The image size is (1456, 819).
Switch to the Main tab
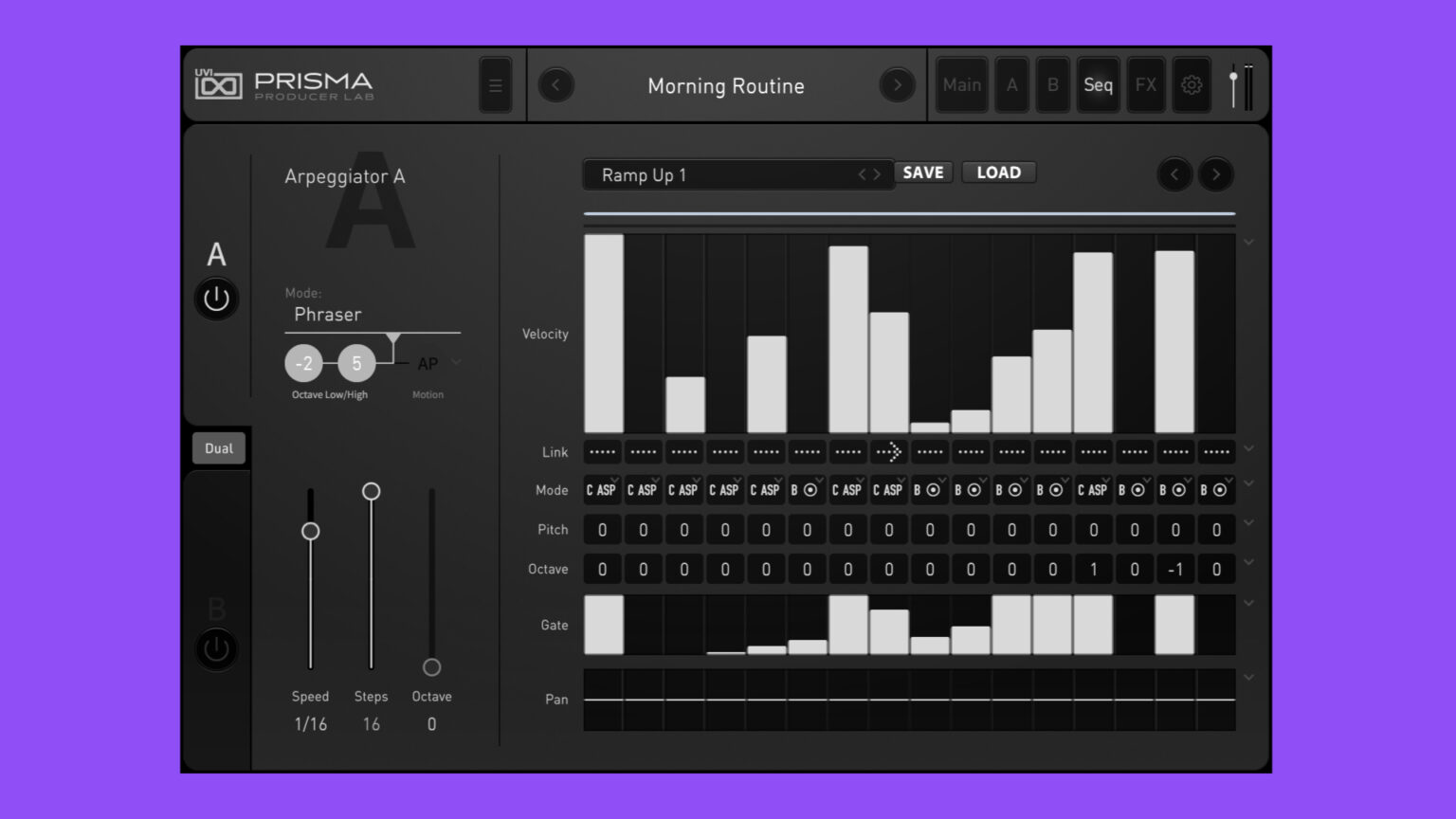[x=961, y=84]
